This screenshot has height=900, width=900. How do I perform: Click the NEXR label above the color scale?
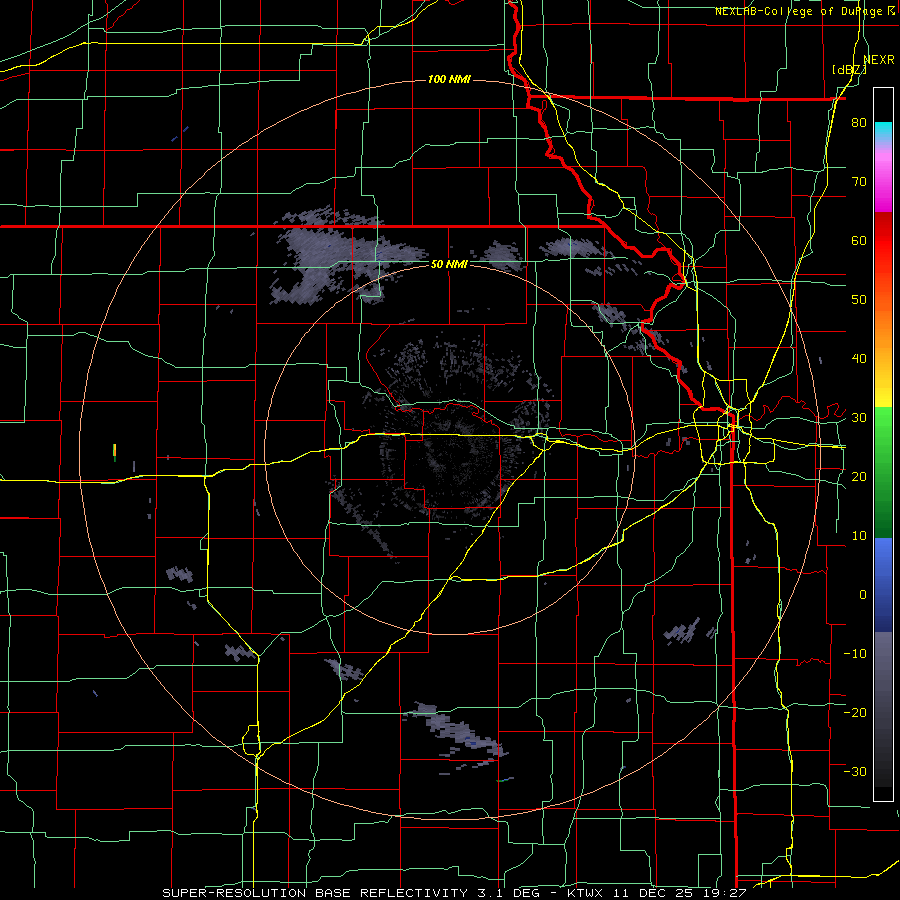pos(879,60)
